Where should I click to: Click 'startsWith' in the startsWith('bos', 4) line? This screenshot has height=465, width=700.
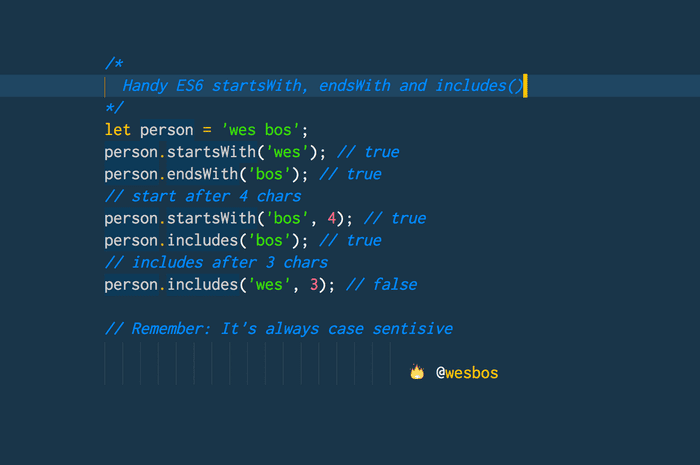click(x=211, y=218)
